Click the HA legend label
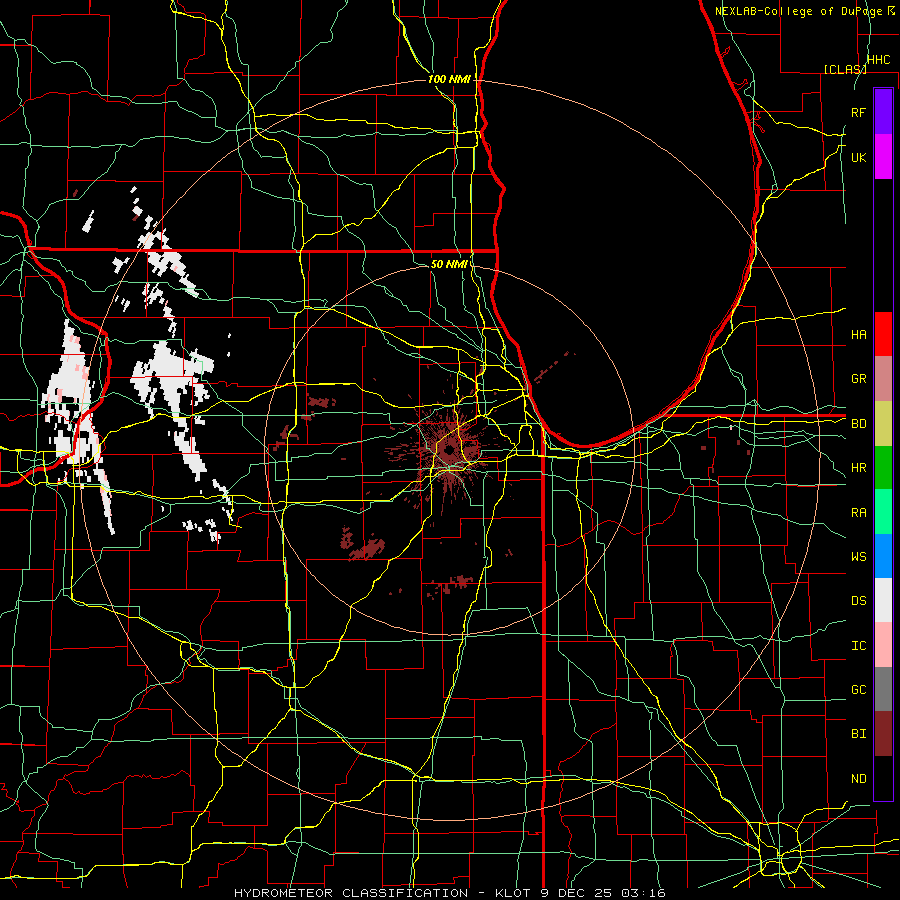Screen dimensions: 900x900 (x=859, y=334)
